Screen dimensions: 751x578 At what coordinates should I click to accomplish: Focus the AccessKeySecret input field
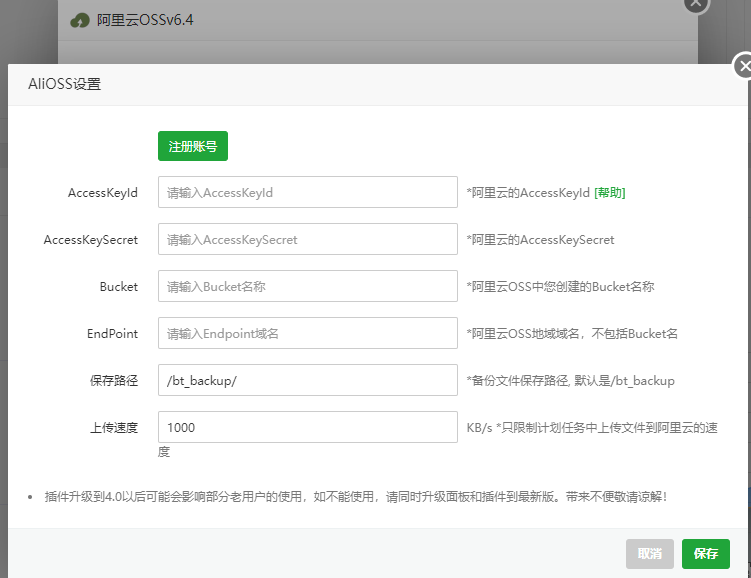pos(307,239)
